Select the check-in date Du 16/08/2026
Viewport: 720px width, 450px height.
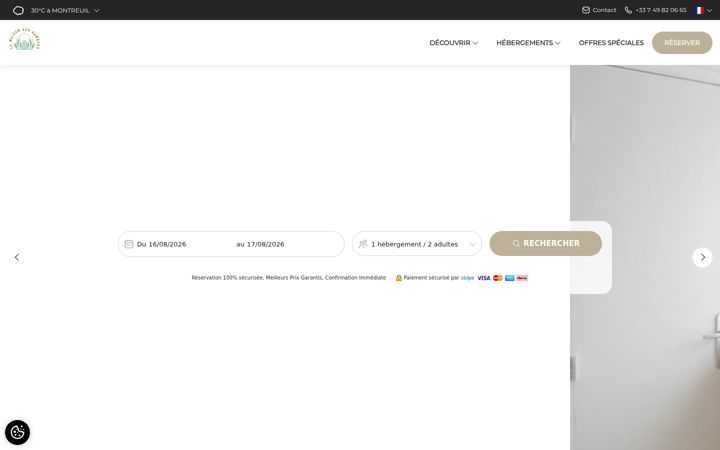(162, 244)
